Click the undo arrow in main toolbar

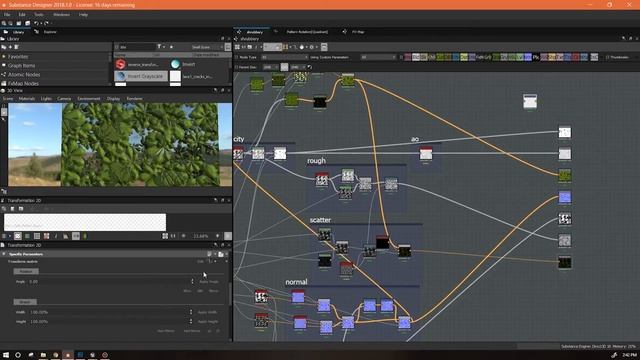pos(36,23)
